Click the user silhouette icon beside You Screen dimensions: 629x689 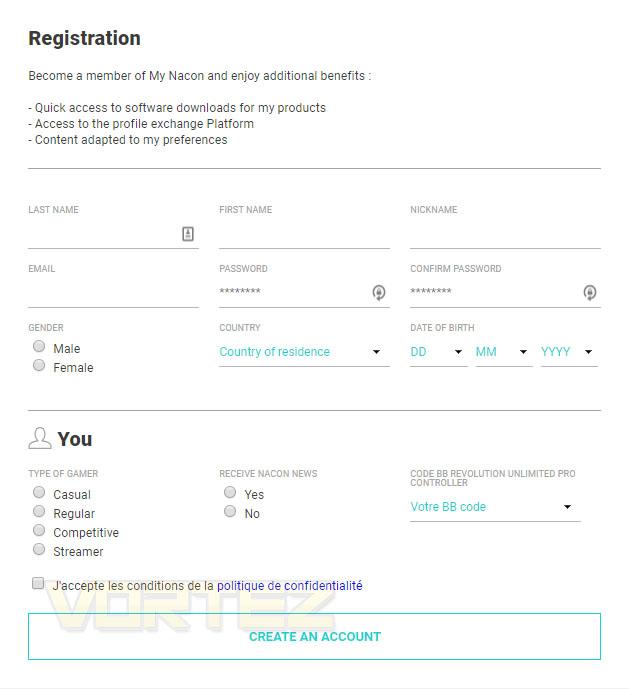coord(40,438)
